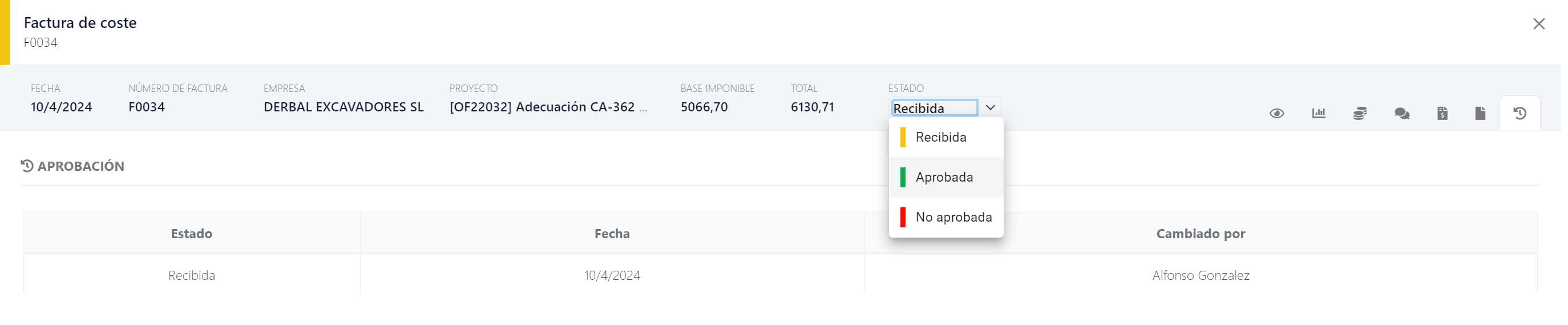The height and width of the screenshot is (325, 1568).
Task: Click the Fecha column header
Action: (612, 234)
